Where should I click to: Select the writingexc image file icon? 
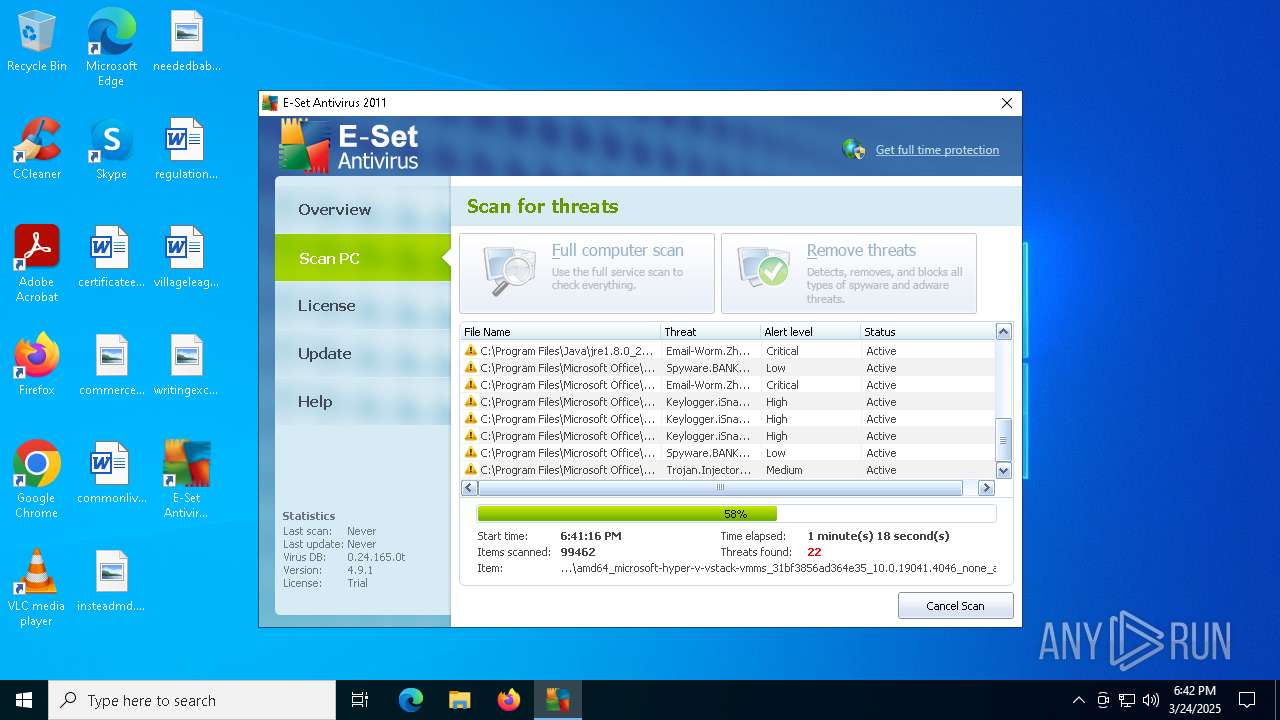tap(186, 366)
